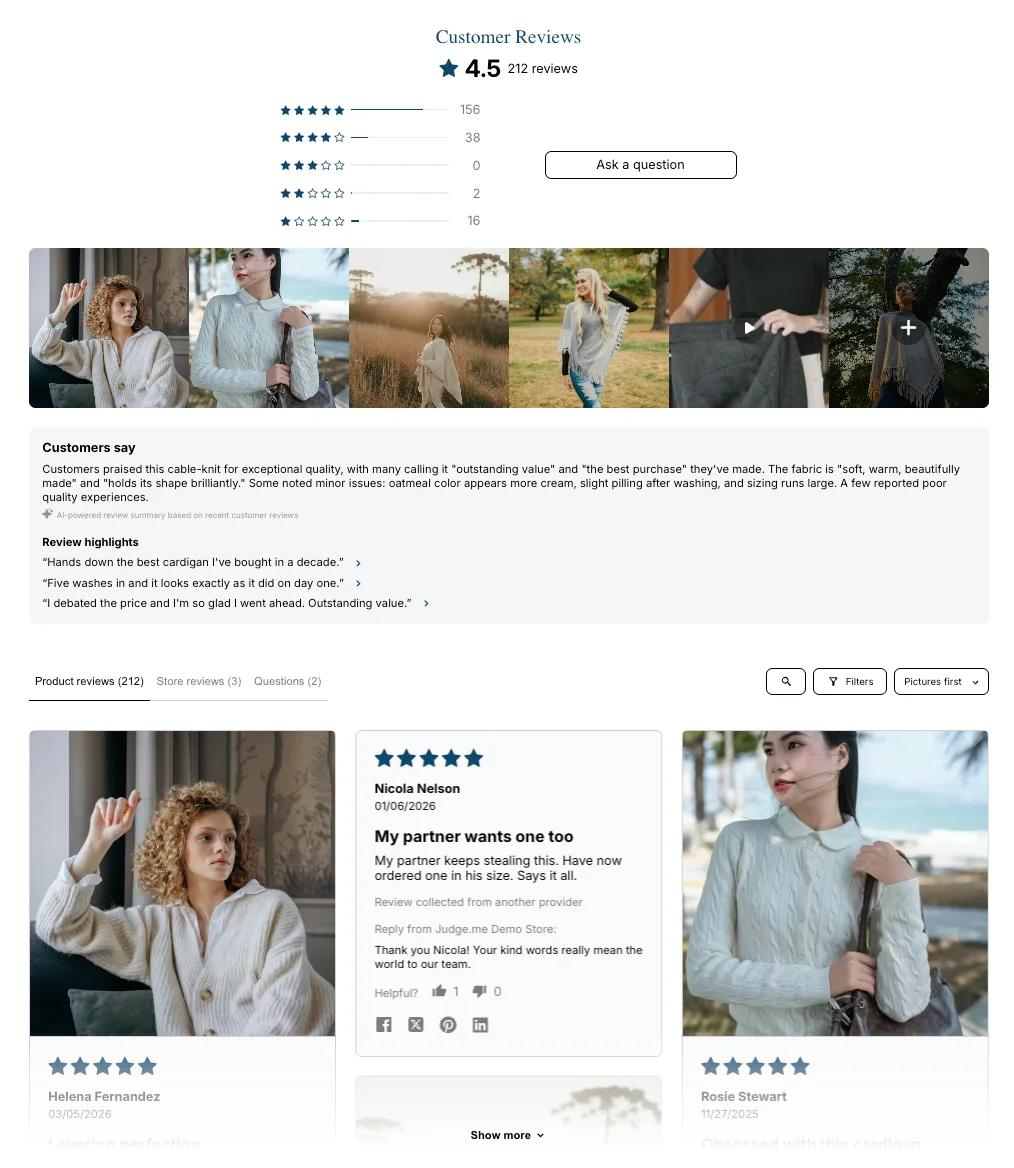Open the Questions (2) tab
The image size is (1014, 1168).
pyautogui.click(x=288, y=682)
